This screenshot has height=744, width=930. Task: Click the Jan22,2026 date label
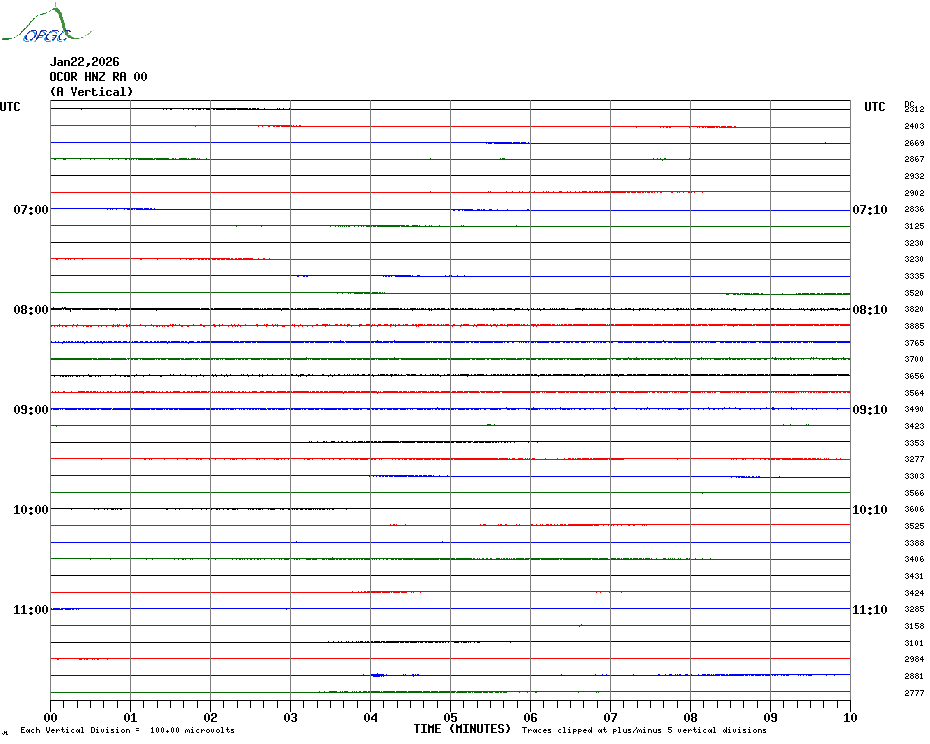(86, 62)
